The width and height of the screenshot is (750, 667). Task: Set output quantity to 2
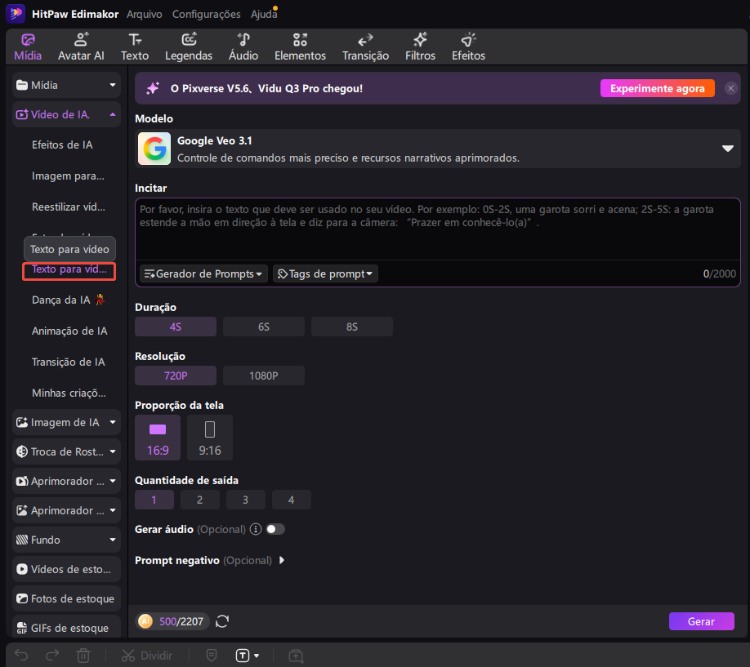coord(200,500)
